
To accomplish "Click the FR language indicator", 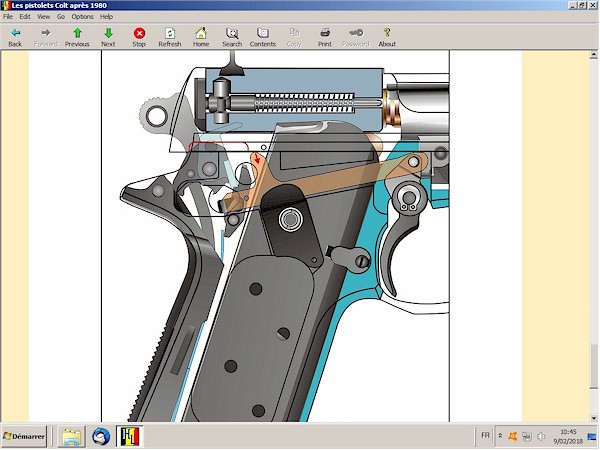I will [x=486, y=437].
